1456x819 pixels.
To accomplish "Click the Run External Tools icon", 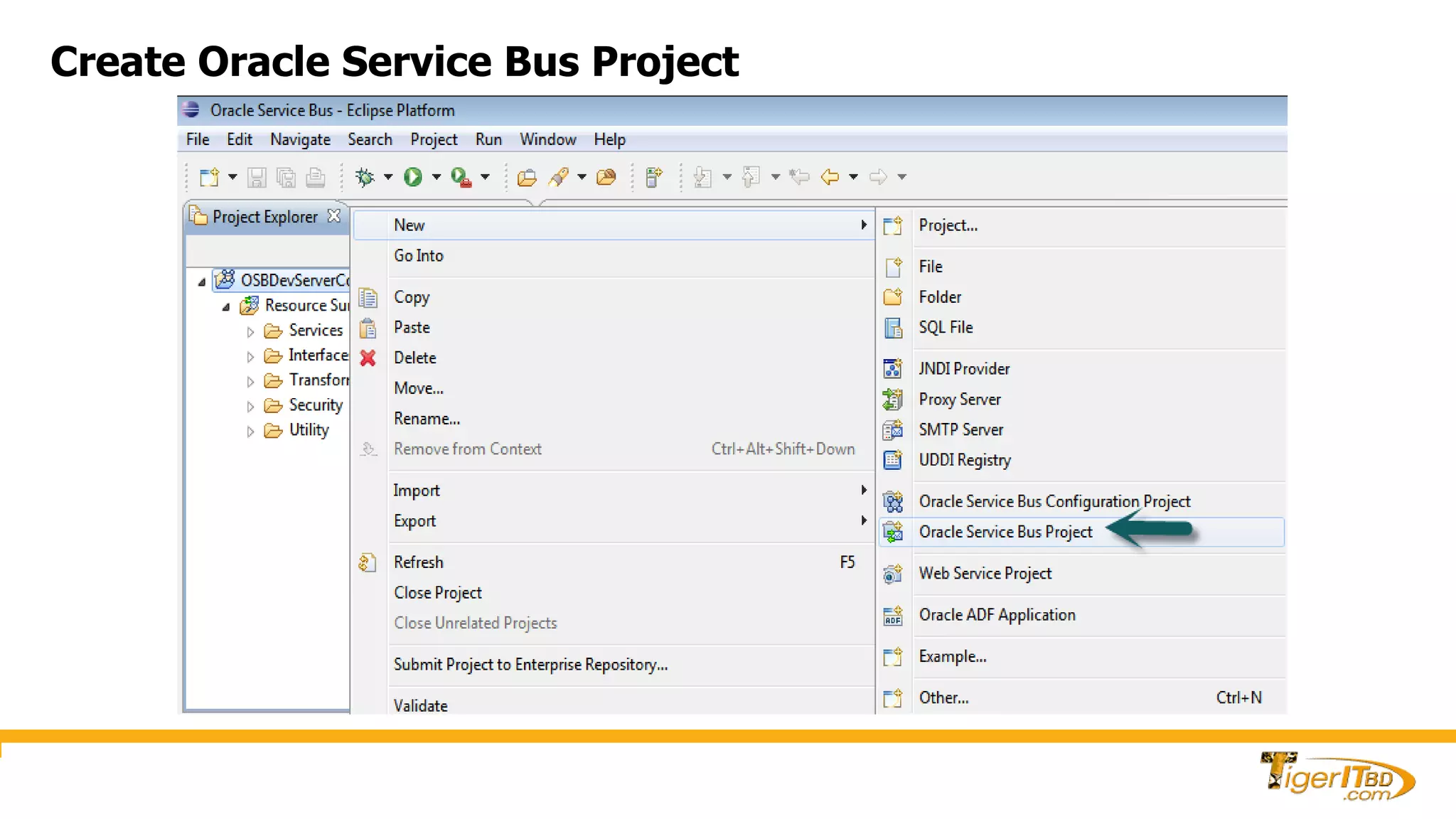I will click(461, 177).
